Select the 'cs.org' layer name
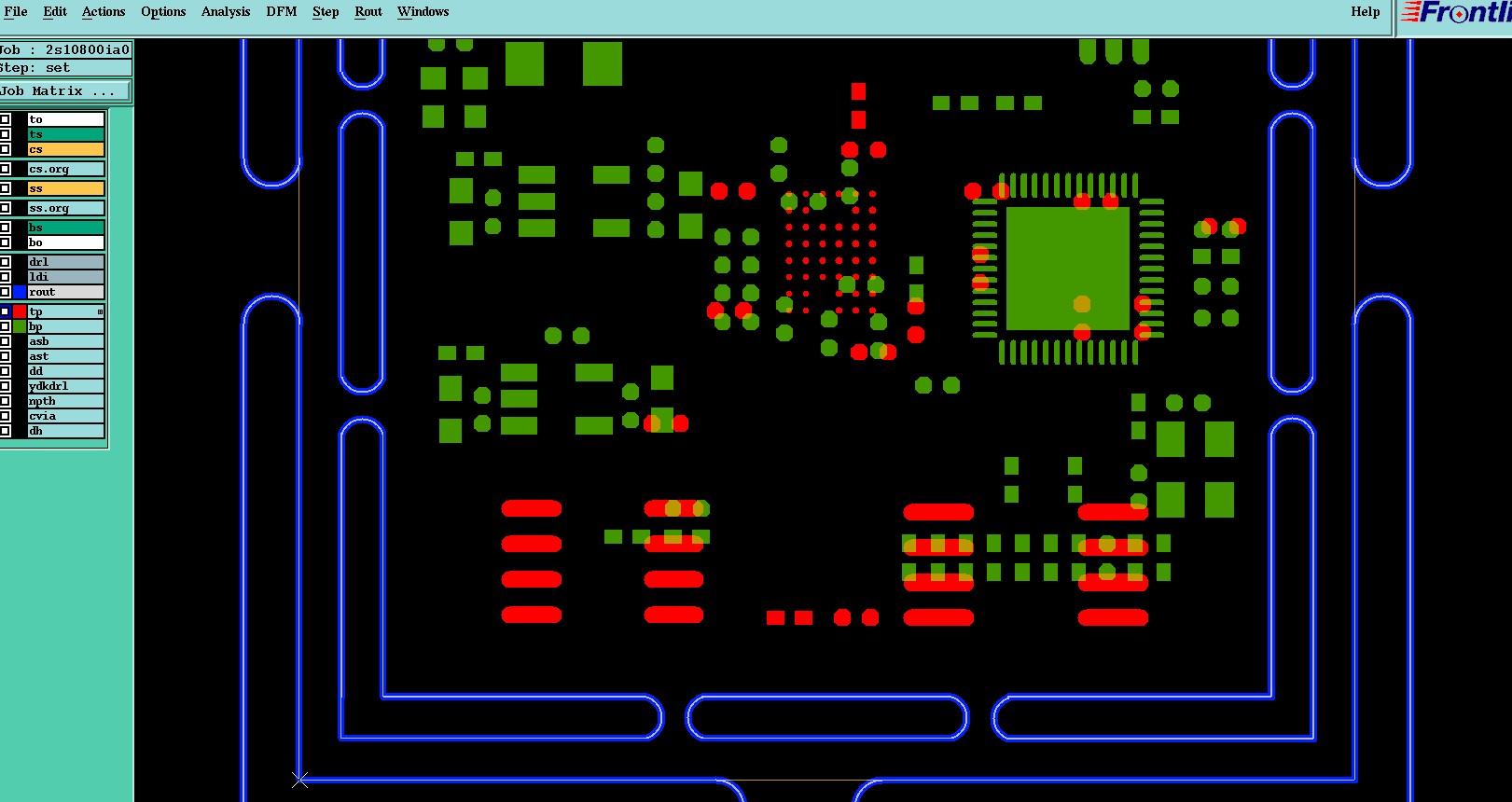1512x802 pixels. point(65,169)
